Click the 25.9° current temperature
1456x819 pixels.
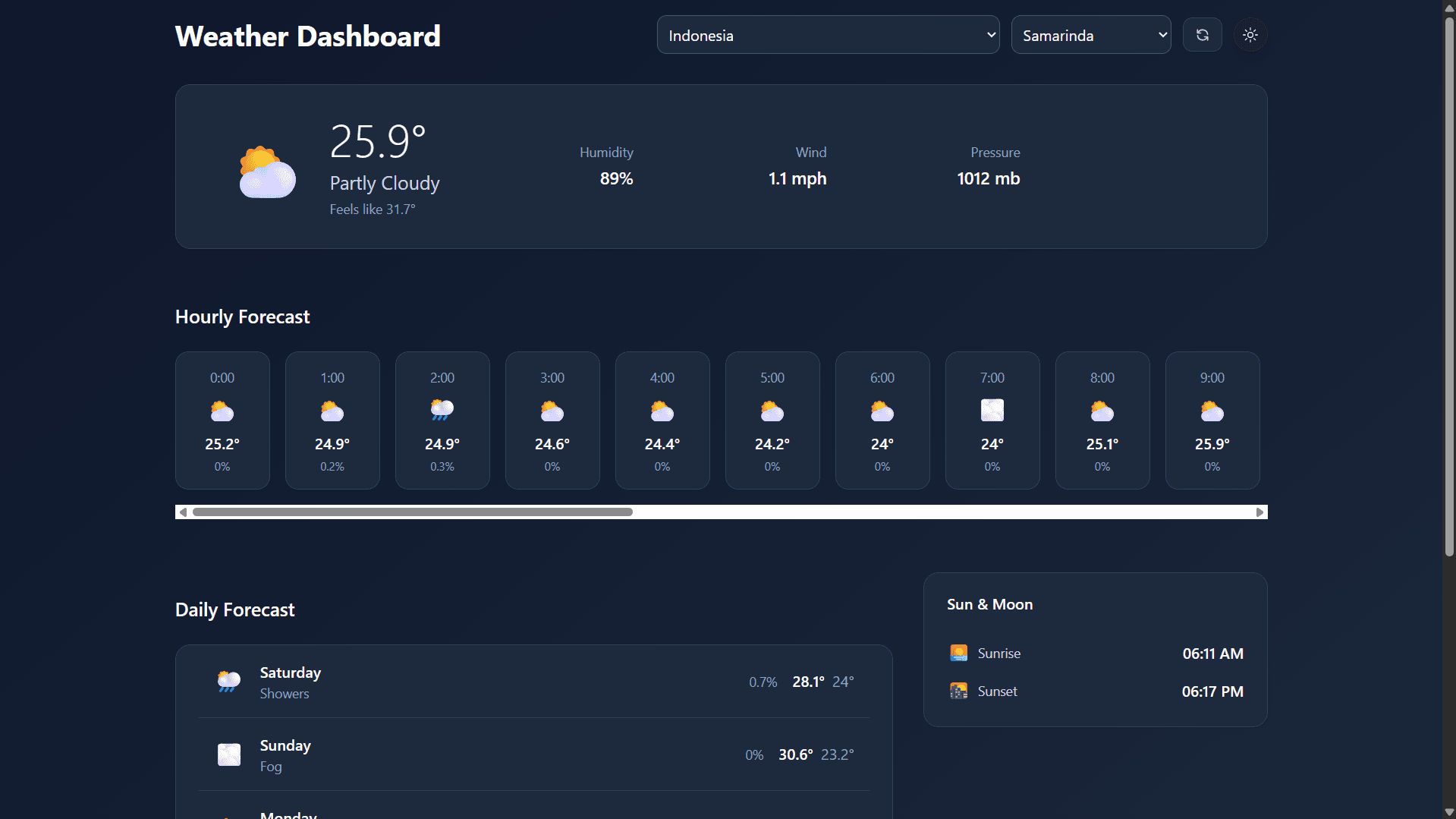378,141
